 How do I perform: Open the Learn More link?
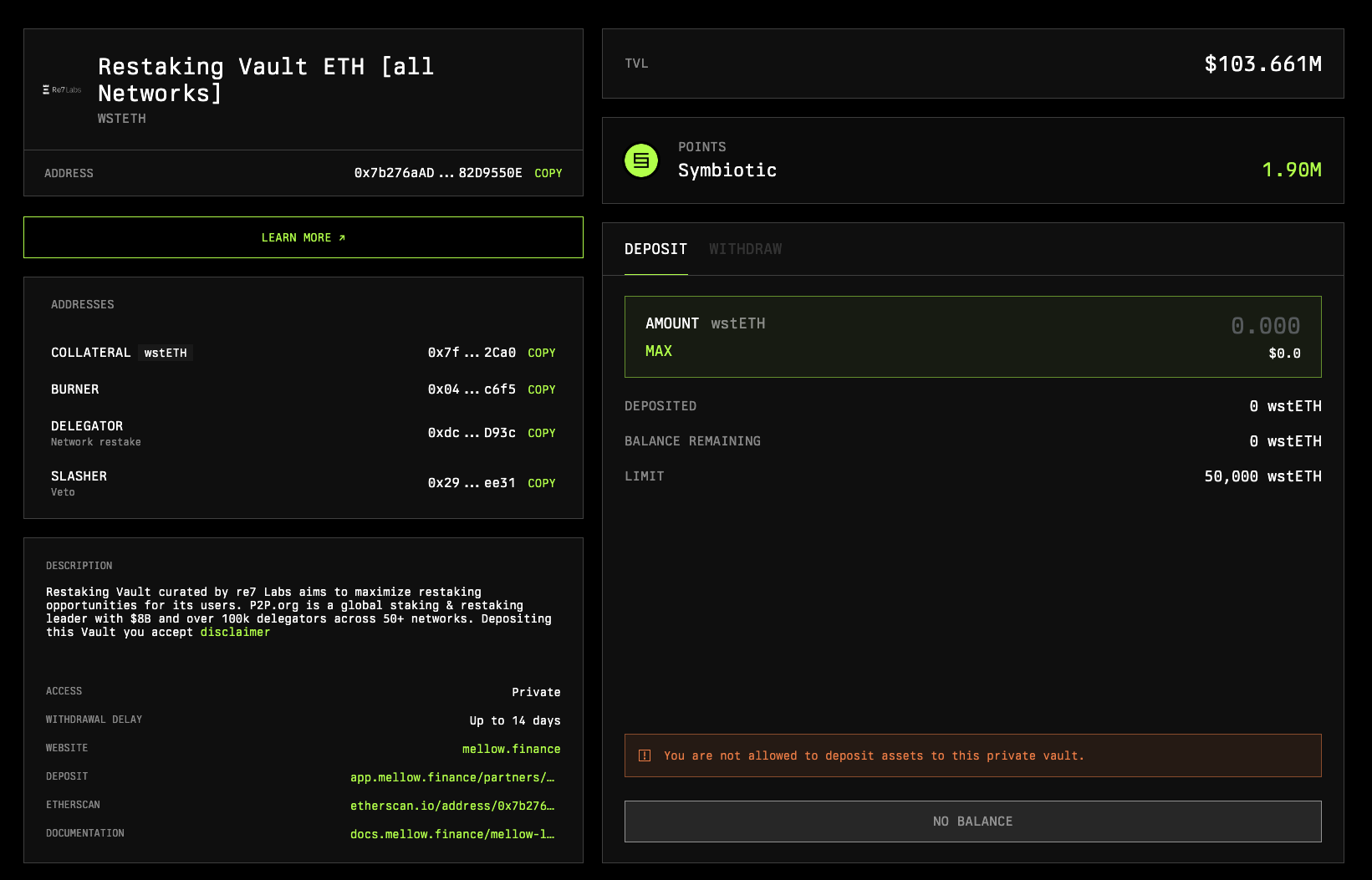click(303, 237)
